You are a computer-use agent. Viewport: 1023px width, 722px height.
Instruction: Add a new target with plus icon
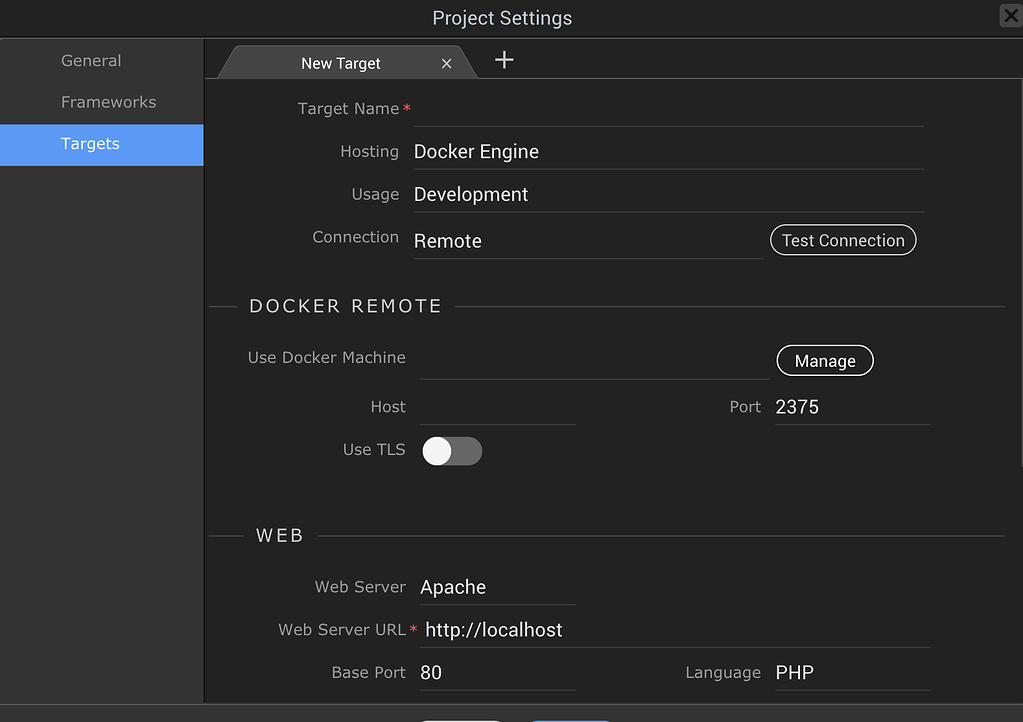pyautogui.click(x=504, y=60)
